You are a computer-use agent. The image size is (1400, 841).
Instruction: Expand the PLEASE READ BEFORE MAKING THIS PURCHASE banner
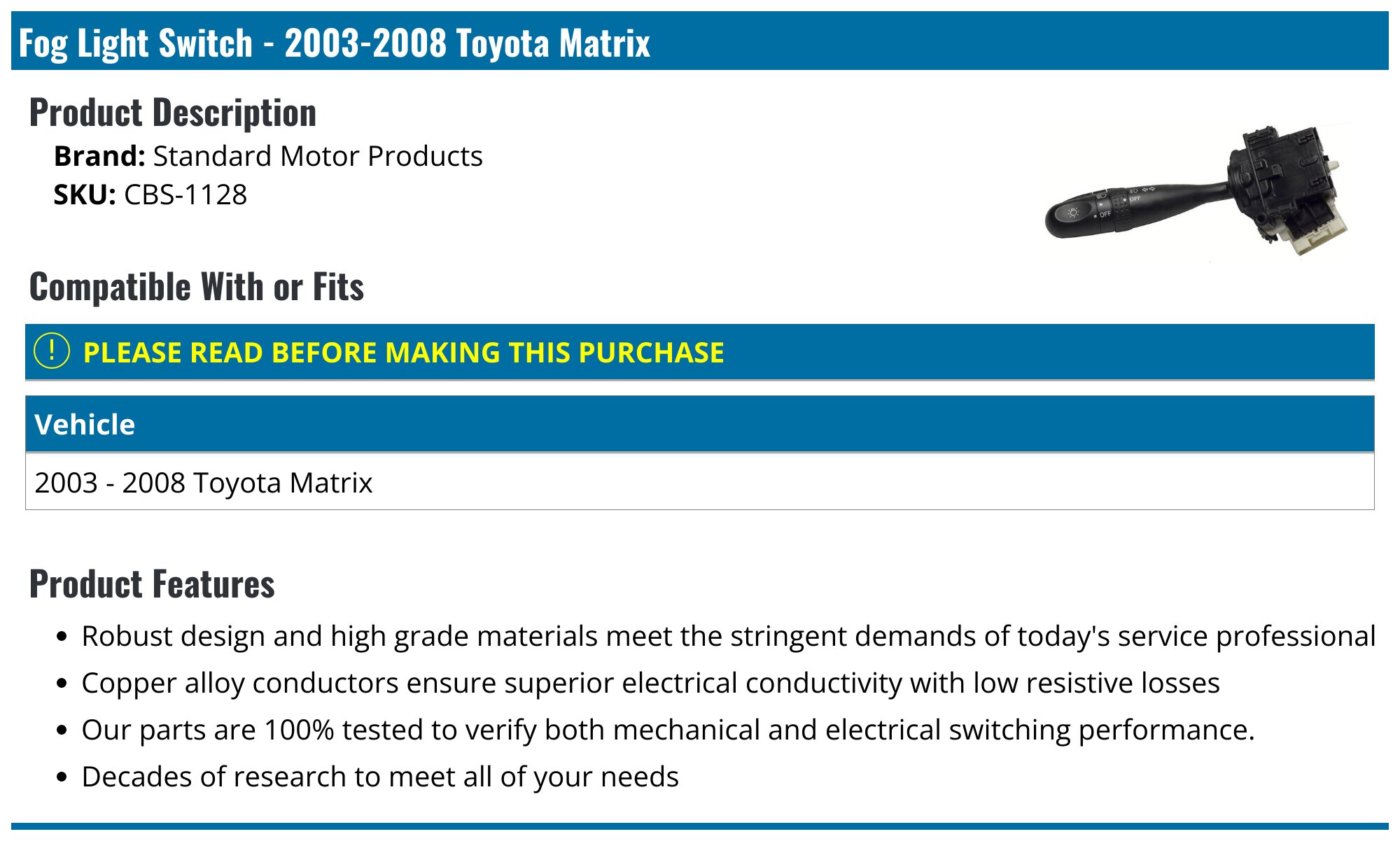(700, 352)
